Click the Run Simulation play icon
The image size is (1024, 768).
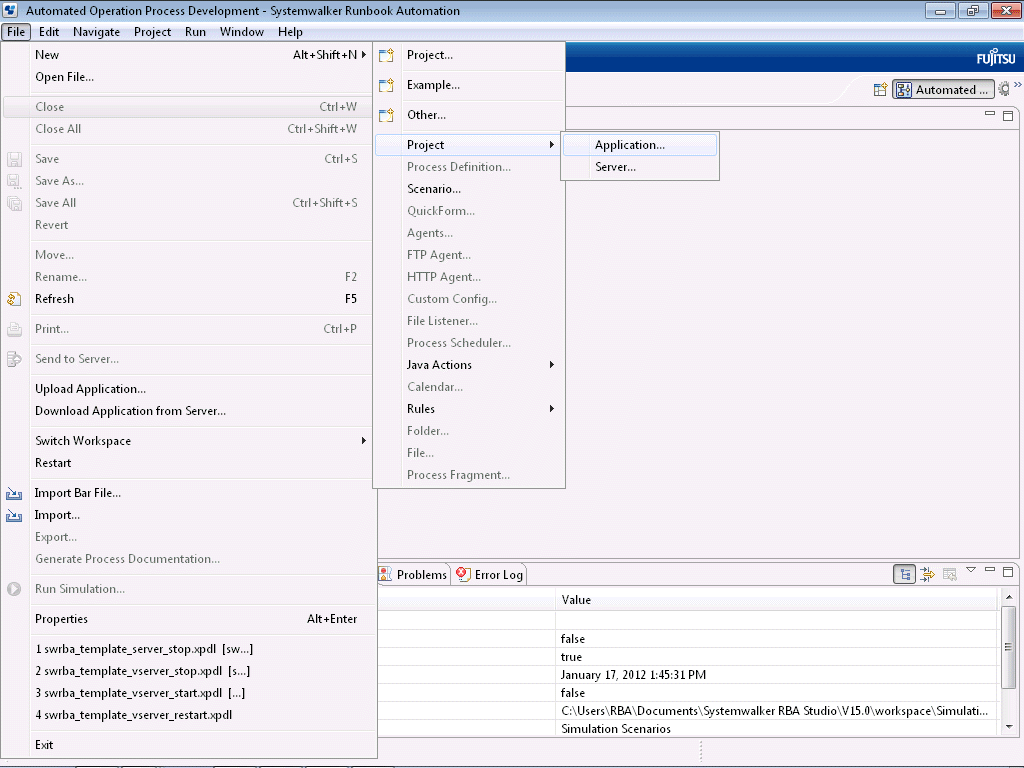pos(14,589)
